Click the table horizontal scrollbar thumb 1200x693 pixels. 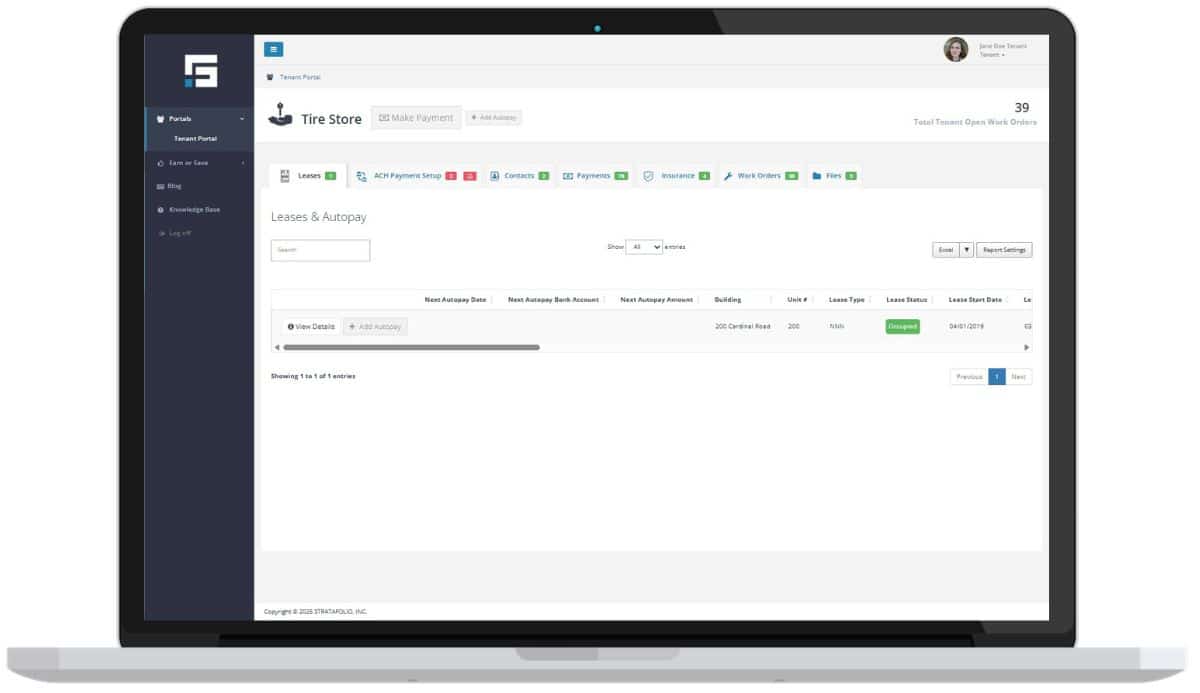(x=411, y=347)
